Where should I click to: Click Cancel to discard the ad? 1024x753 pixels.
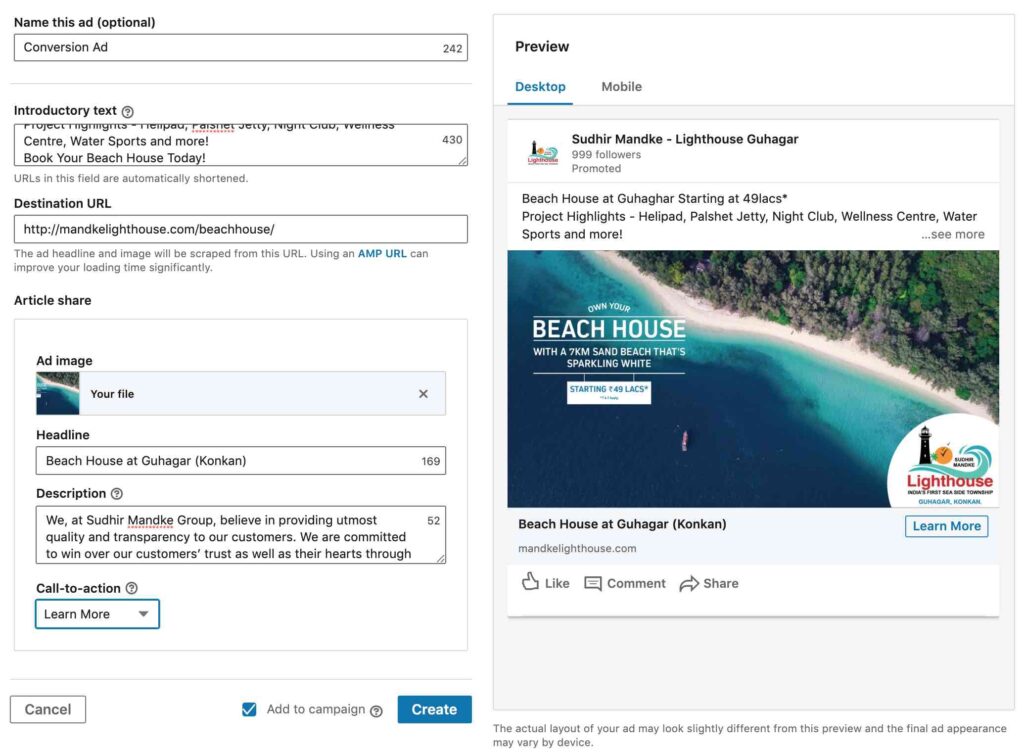tap(47, 709)
